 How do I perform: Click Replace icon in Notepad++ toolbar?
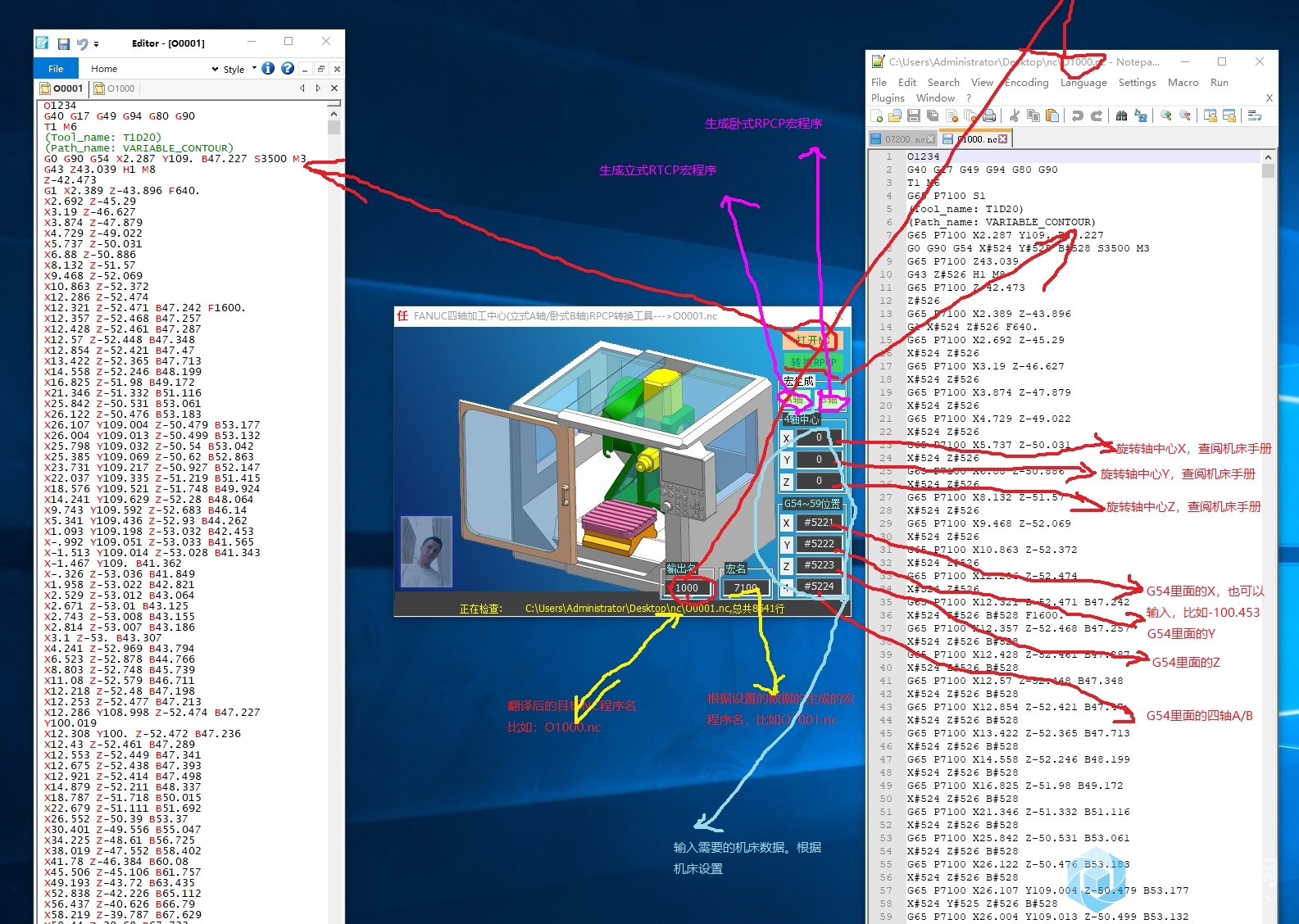pos(1140,116)
